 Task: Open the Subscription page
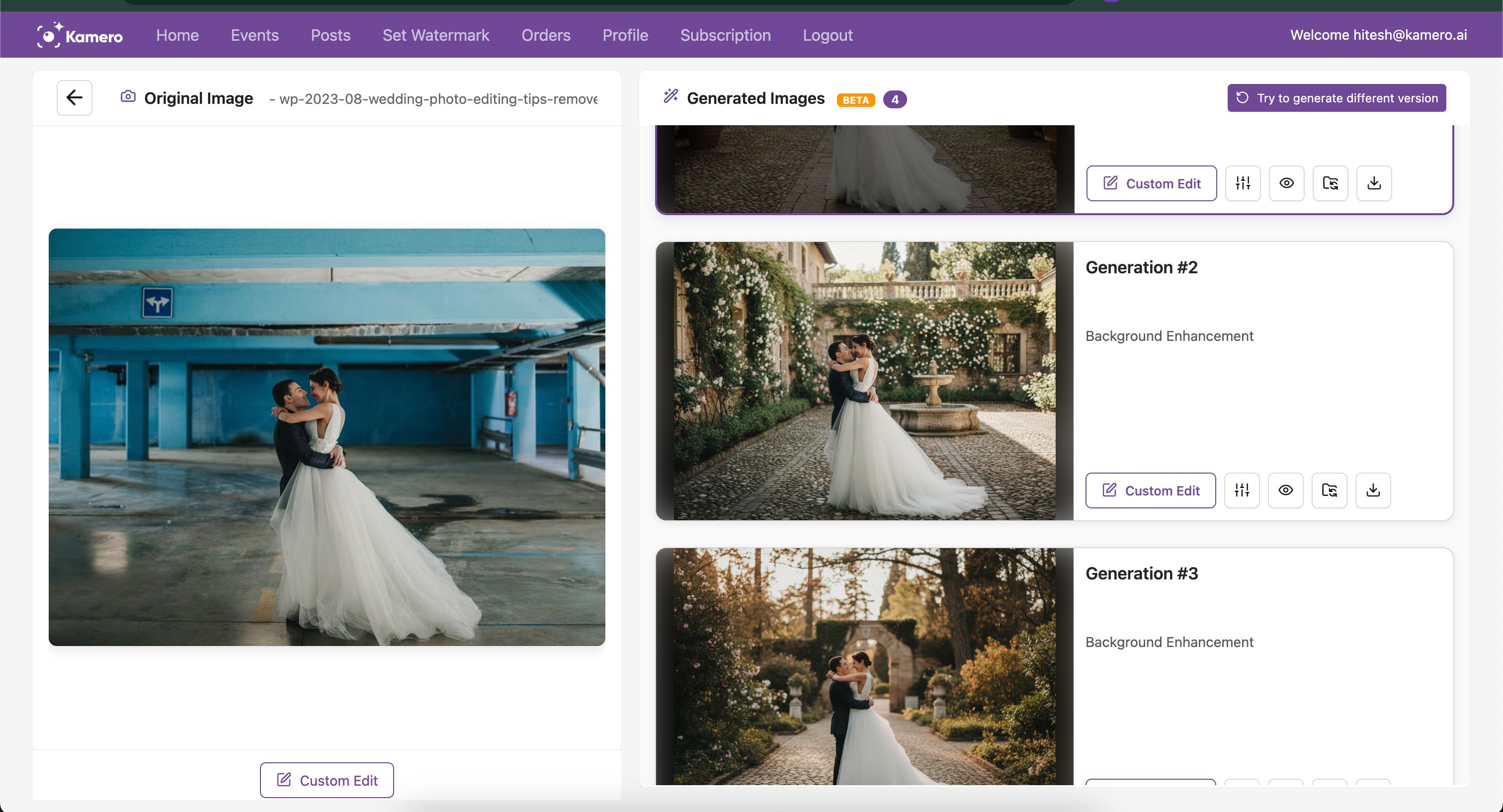pos(725,35)
